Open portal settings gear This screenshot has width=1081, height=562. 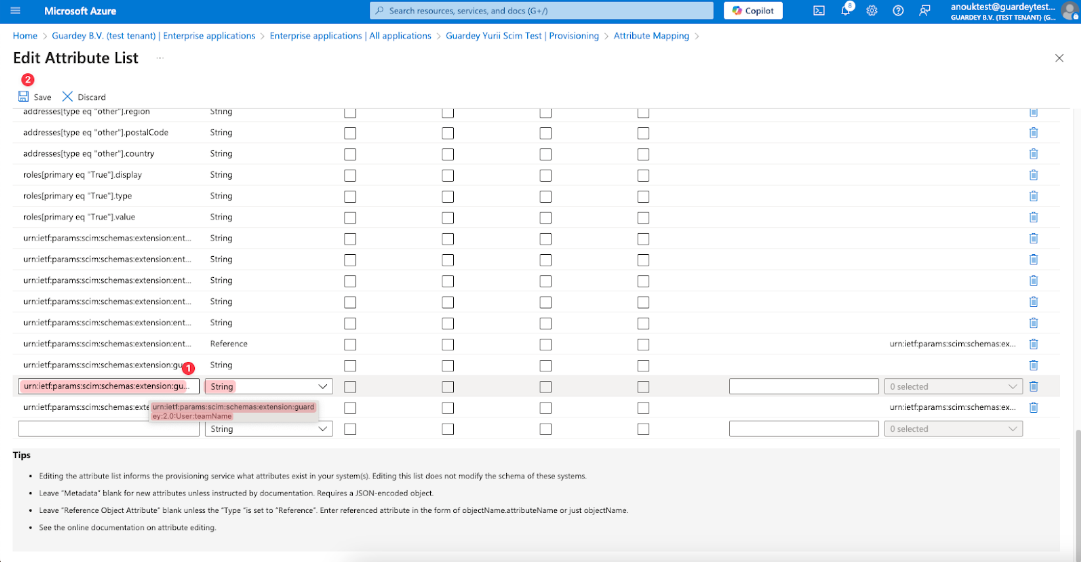point(871,10)
